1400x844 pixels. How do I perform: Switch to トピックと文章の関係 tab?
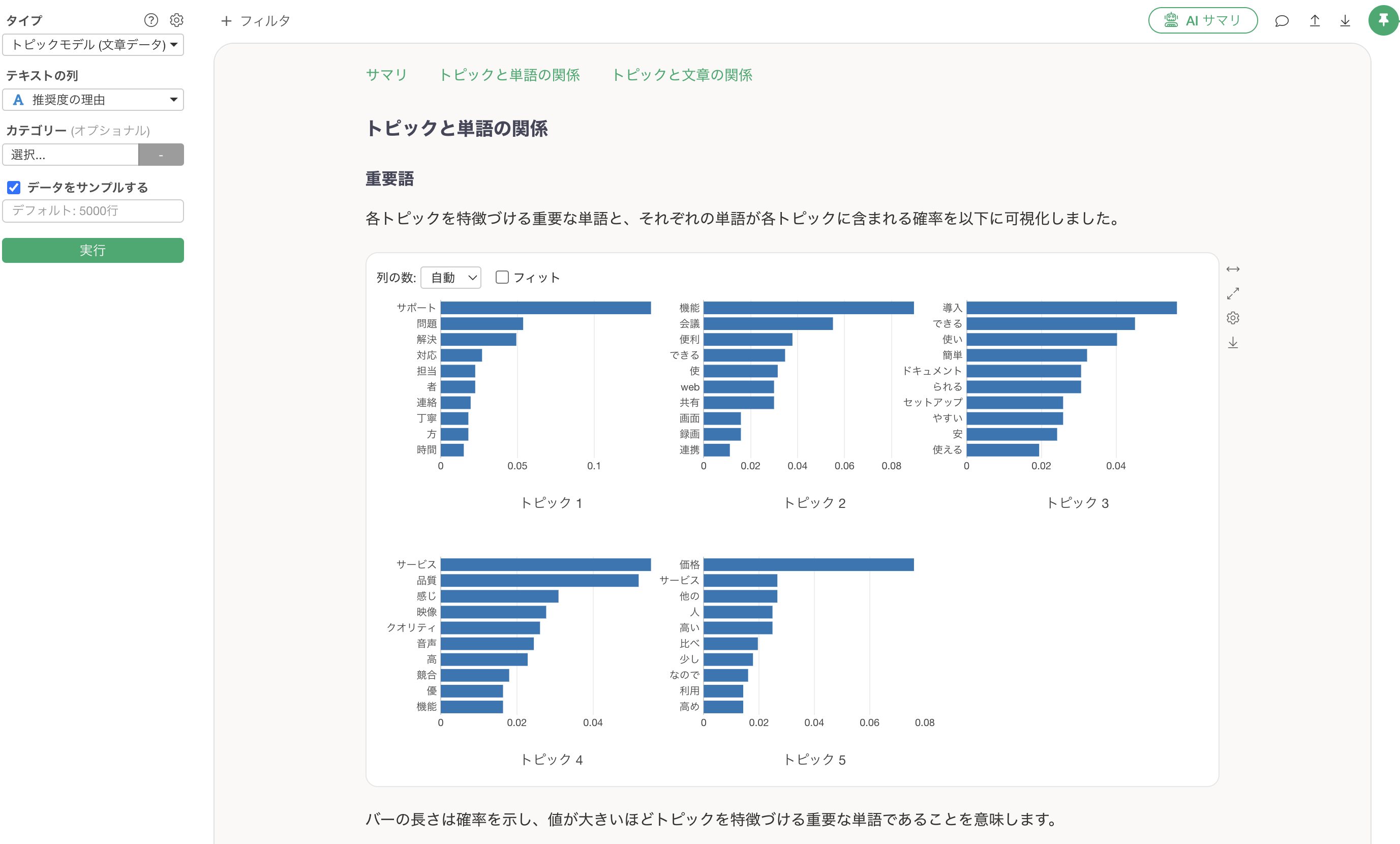(682, 75)
